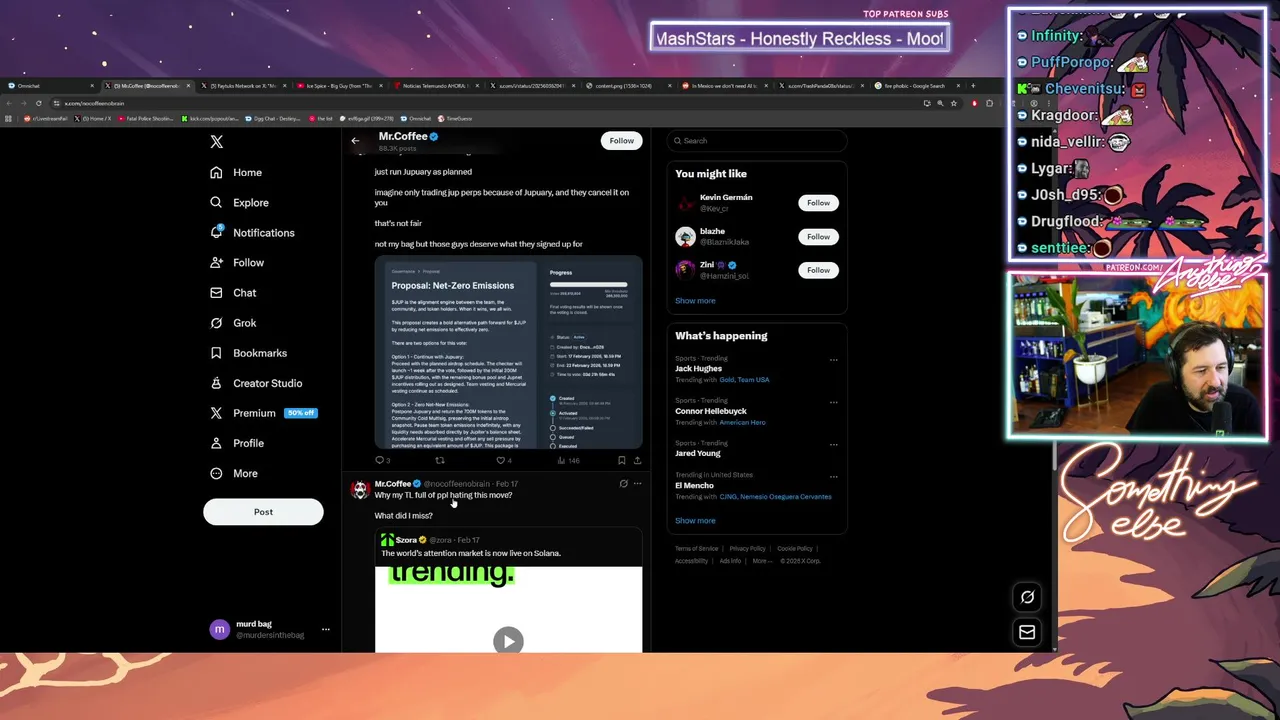The height and width of the screenshot is (720, 1280).
Task: Open more options on 'hating this move' tweet
Action: [637, 484]
